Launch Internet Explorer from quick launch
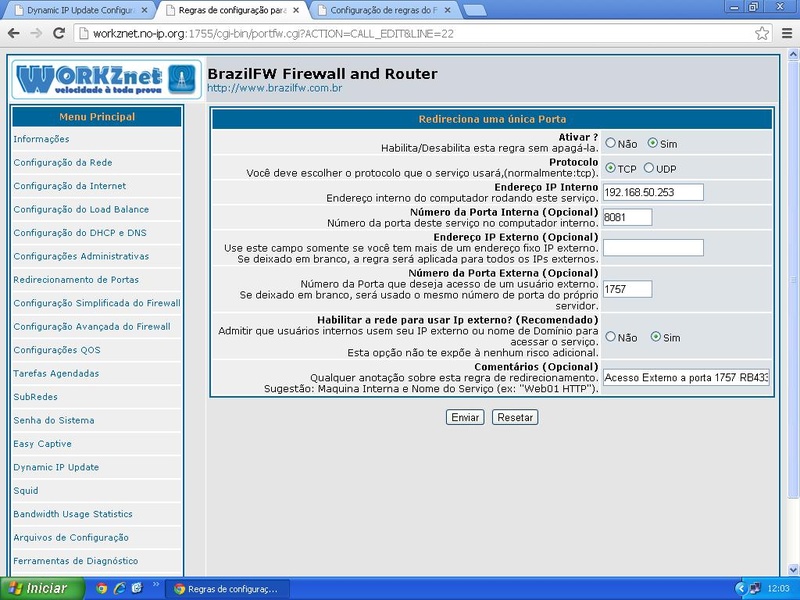Viewport: 800px width, 600px height. coord(119,588)
